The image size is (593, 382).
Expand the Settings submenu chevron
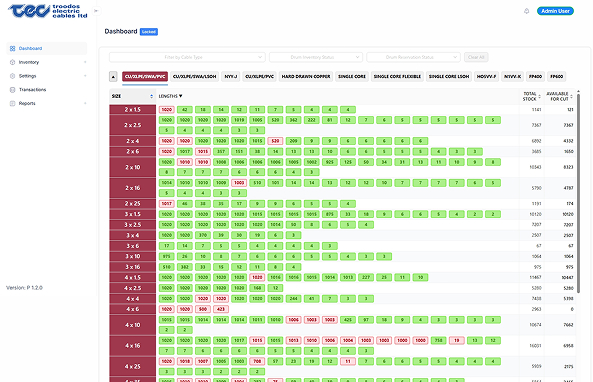point(85,76)
